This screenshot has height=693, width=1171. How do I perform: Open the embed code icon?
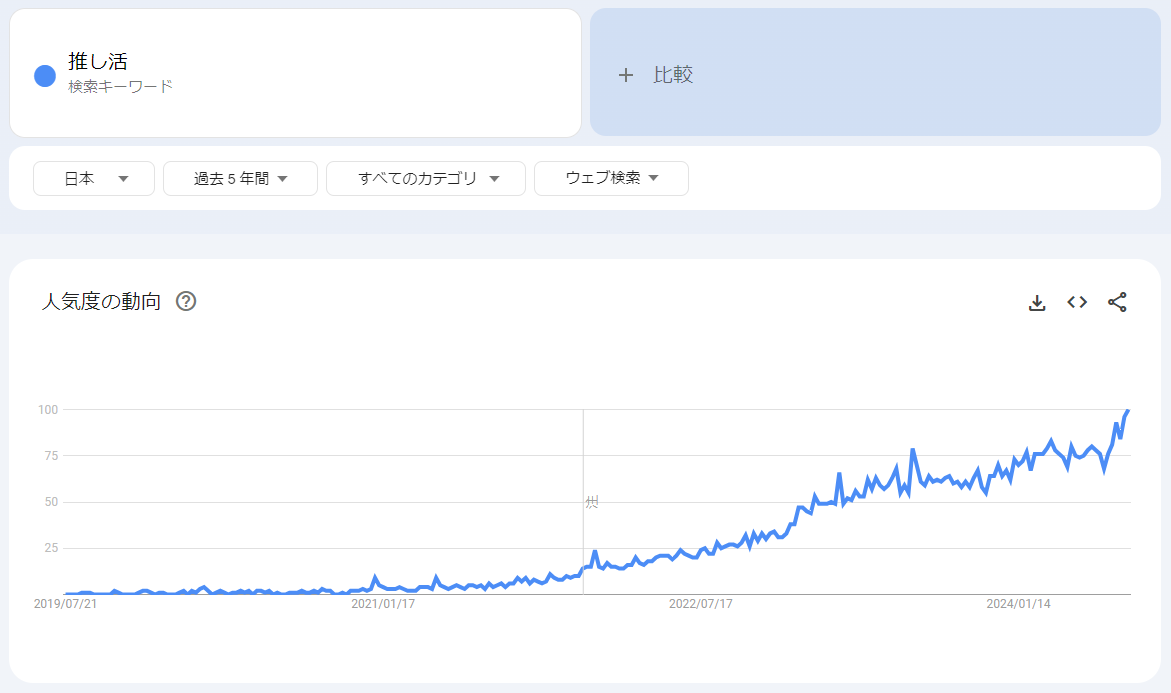point(1077,302)
